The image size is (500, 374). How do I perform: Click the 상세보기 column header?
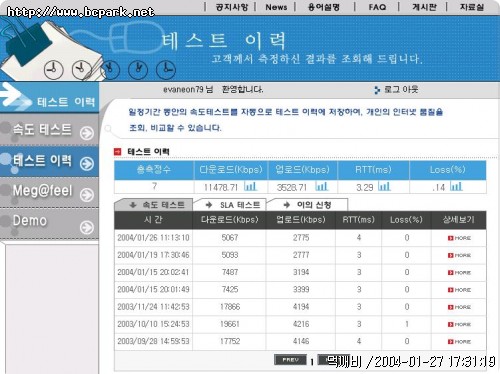[458, 220]
